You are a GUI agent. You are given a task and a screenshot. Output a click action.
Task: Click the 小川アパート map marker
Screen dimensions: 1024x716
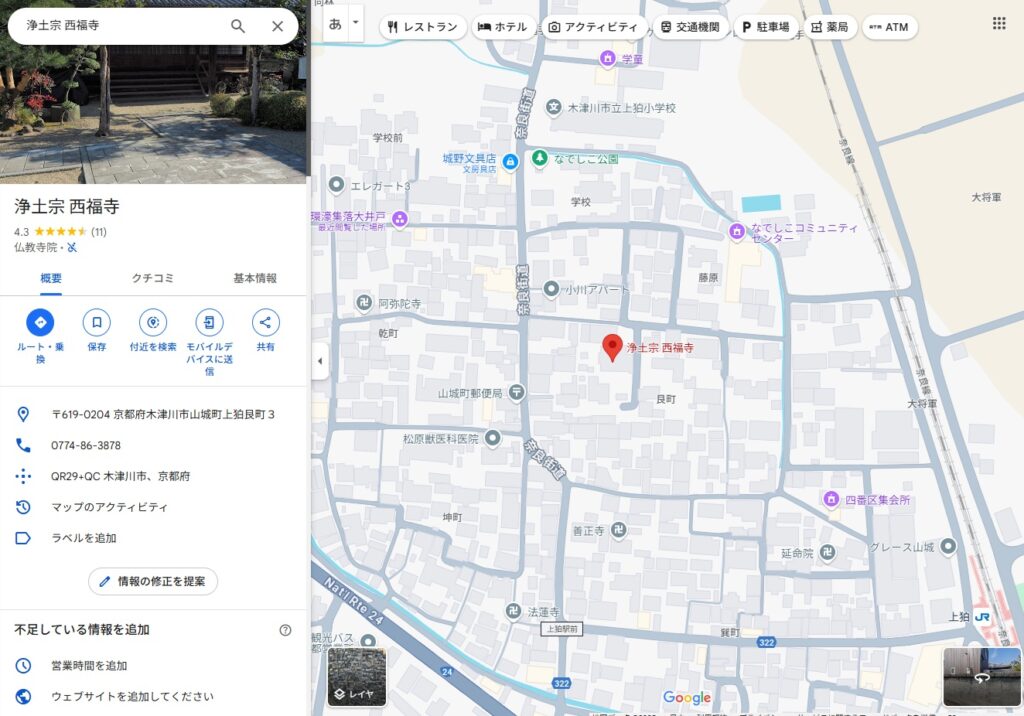point(551,288)
